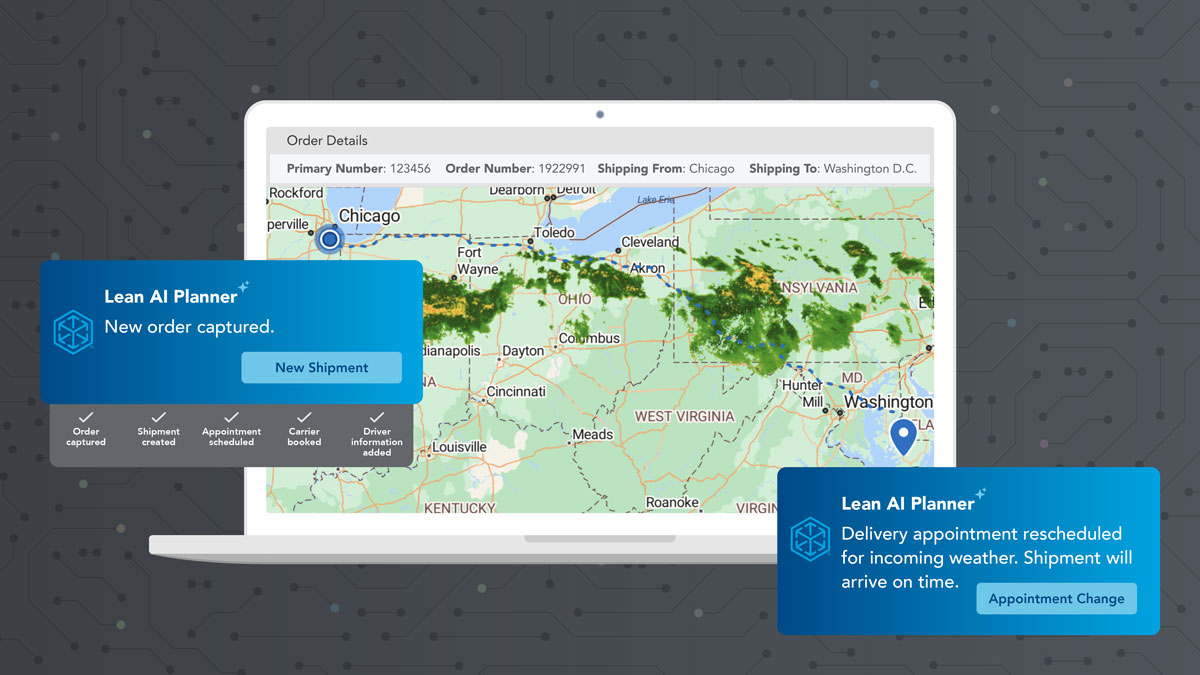Click the sparkle icon in the rescheduled notification
The height and width of the screenshot is (675, 1200).
tap(981, 494)
